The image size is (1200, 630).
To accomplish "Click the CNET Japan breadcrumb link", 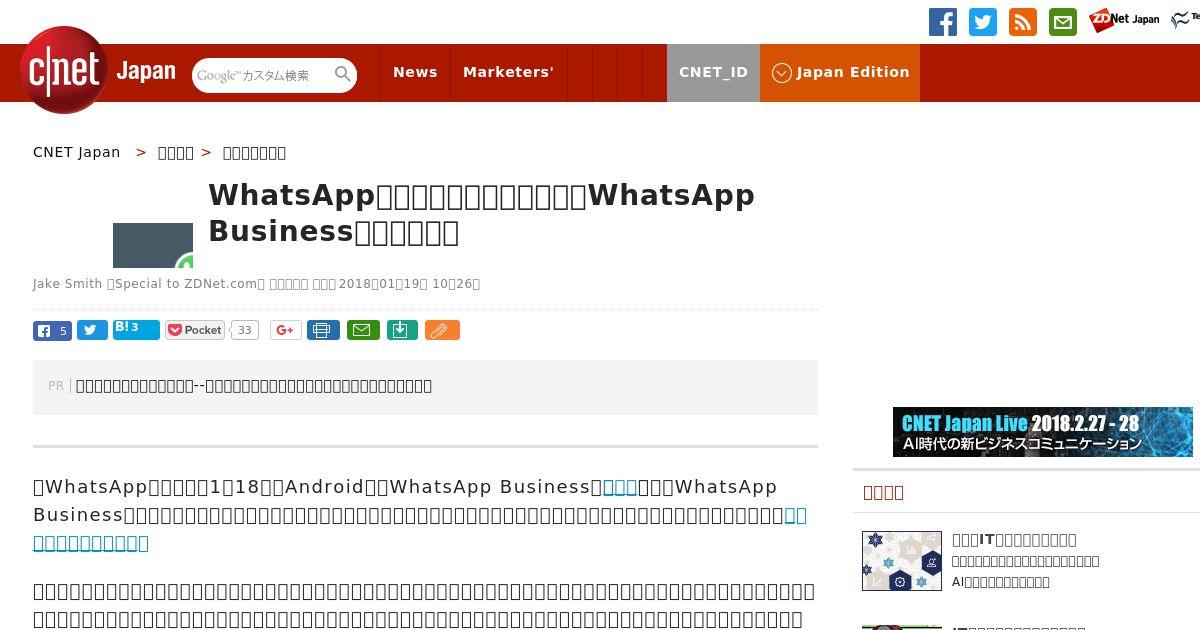I will [x=77, y=152].
